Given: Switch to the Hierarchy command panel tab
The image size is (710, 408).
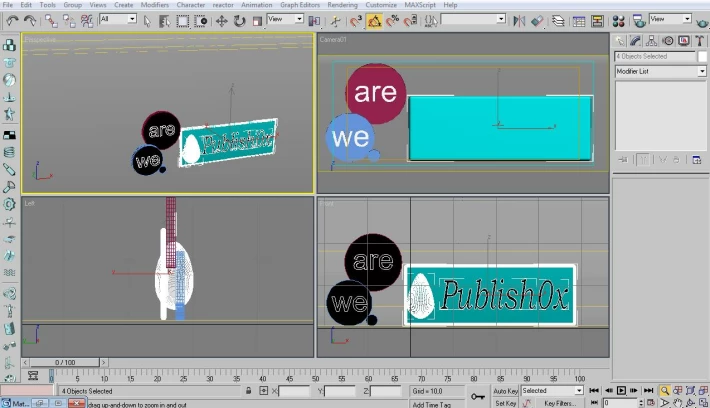Looking at the screenshot, I should [x=652, y=41].
